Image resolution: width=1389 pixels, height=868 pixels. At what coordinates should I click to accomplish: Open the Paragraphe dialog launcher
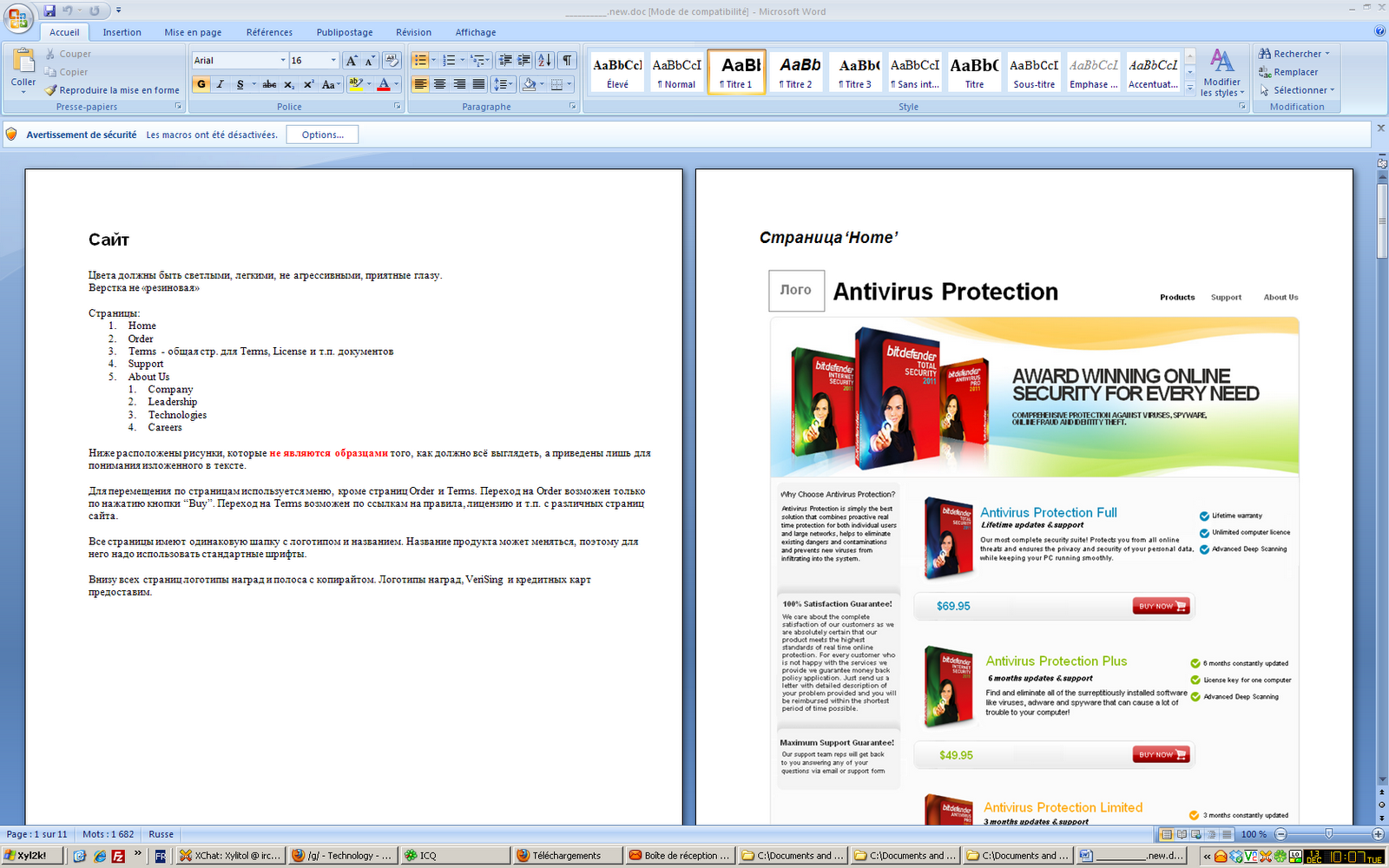click(x=573, y=106)
